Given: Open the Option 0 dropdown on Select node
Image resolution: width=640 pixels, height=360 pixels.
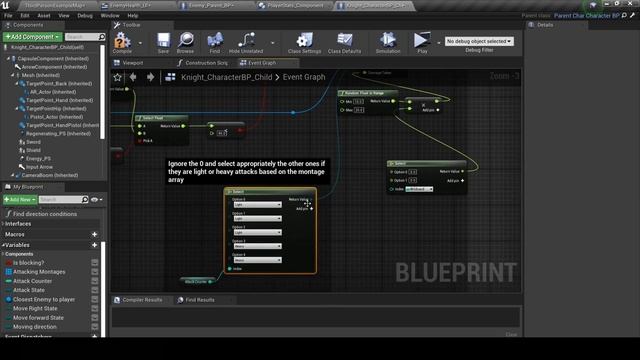Looking at the screenshot, I should point(257,204).
